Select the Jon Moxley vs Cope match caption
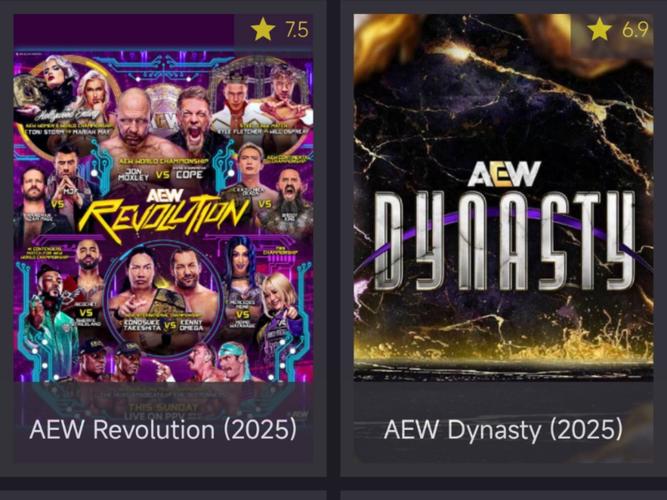 click(164, 171)
